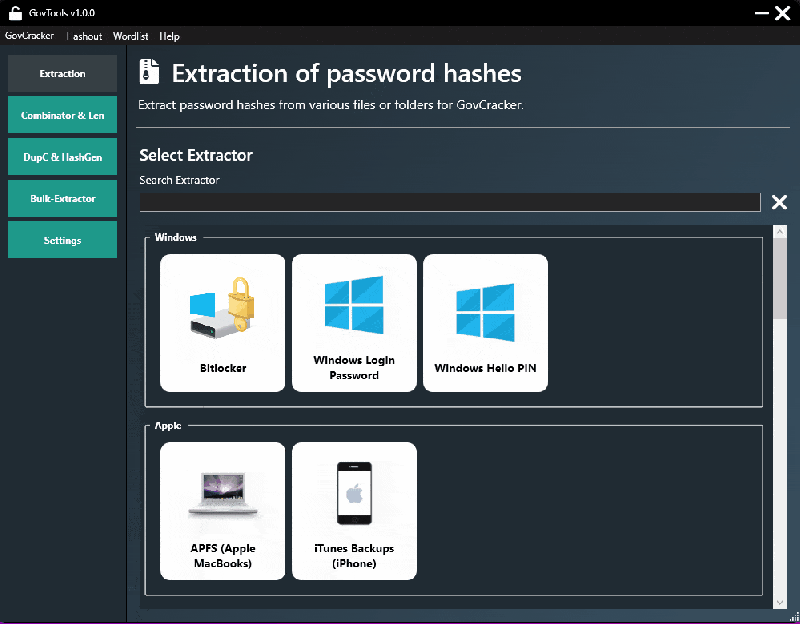Open the Bulk-Extractor section

click(x=62, y=198)
